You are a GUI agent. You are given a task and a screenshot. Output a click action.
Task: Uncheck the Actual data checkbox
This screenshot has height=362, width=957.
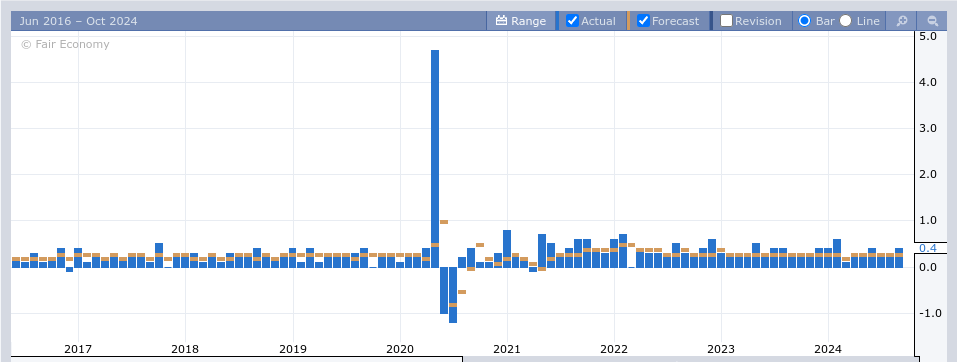[572, 21]
